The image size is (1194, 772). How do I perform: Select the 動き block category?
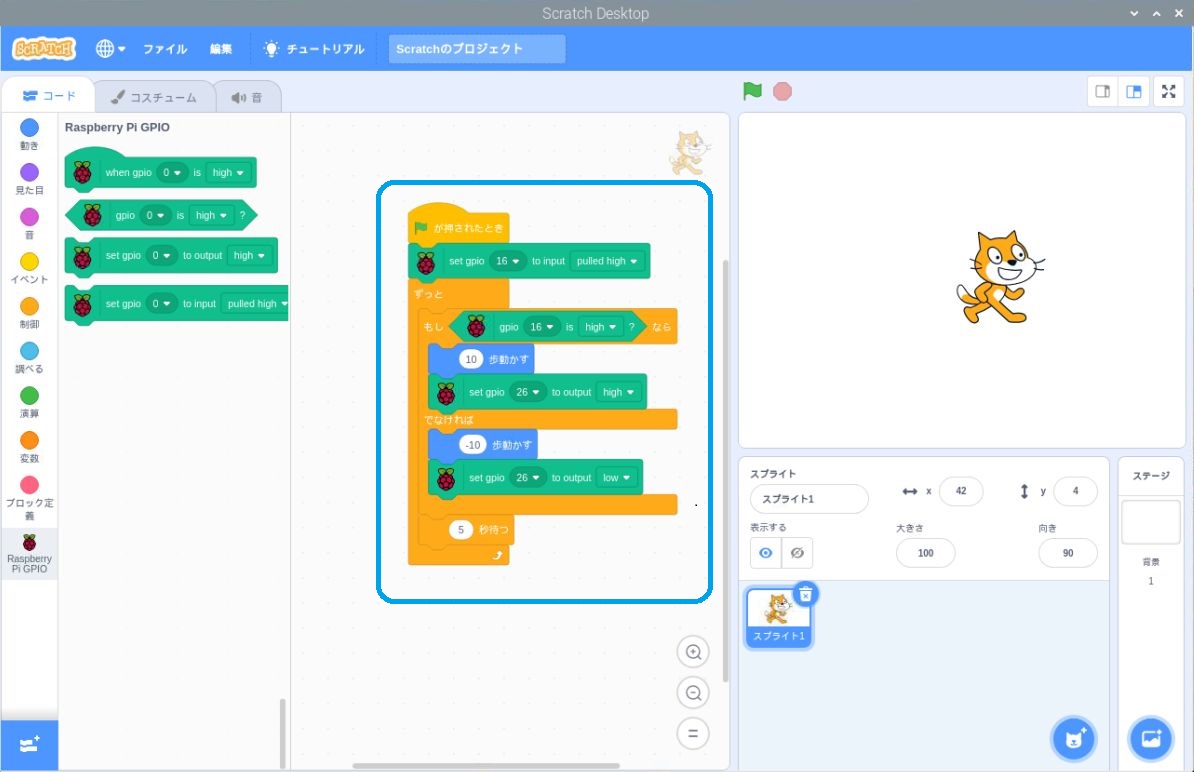[x=29, y=134]
